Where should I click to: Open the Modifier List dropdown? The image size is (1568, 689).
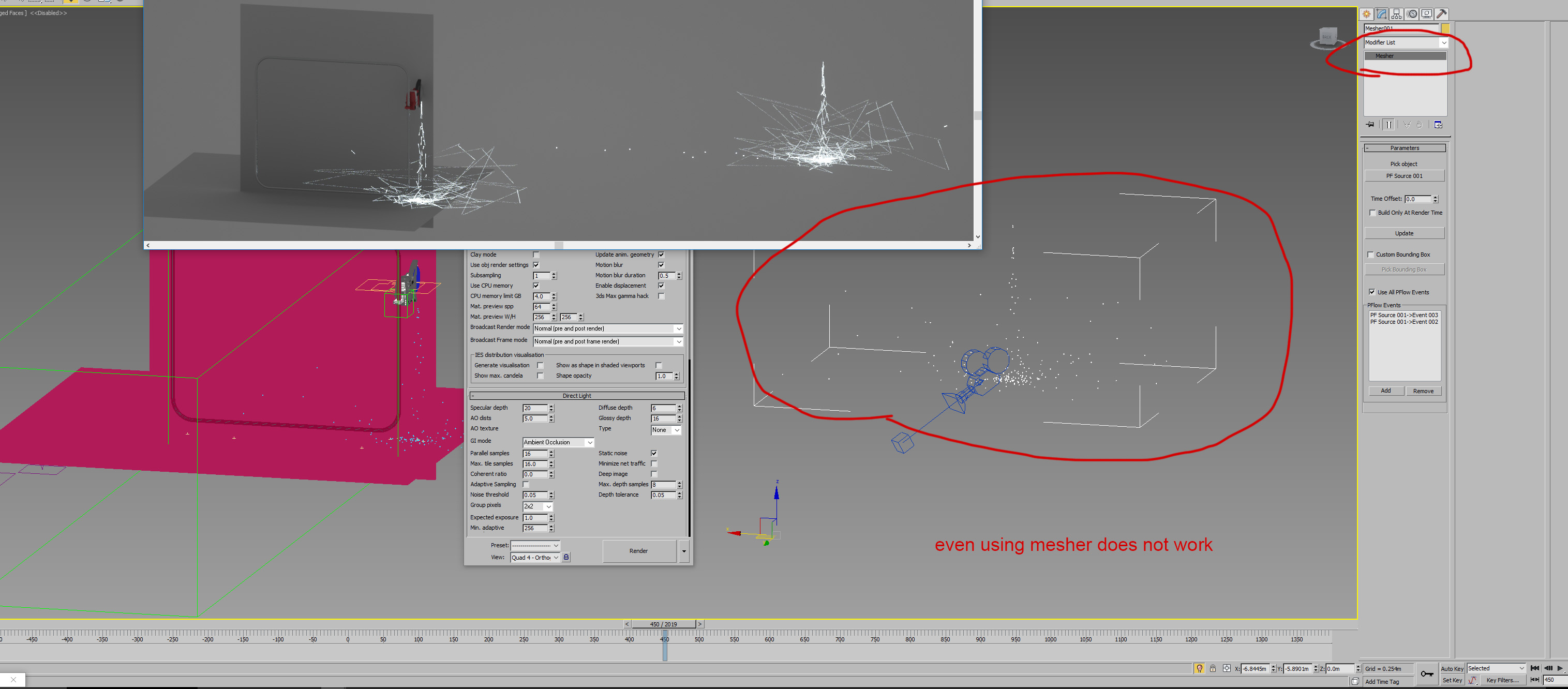pyautogui.click(x=1443, y=42)
